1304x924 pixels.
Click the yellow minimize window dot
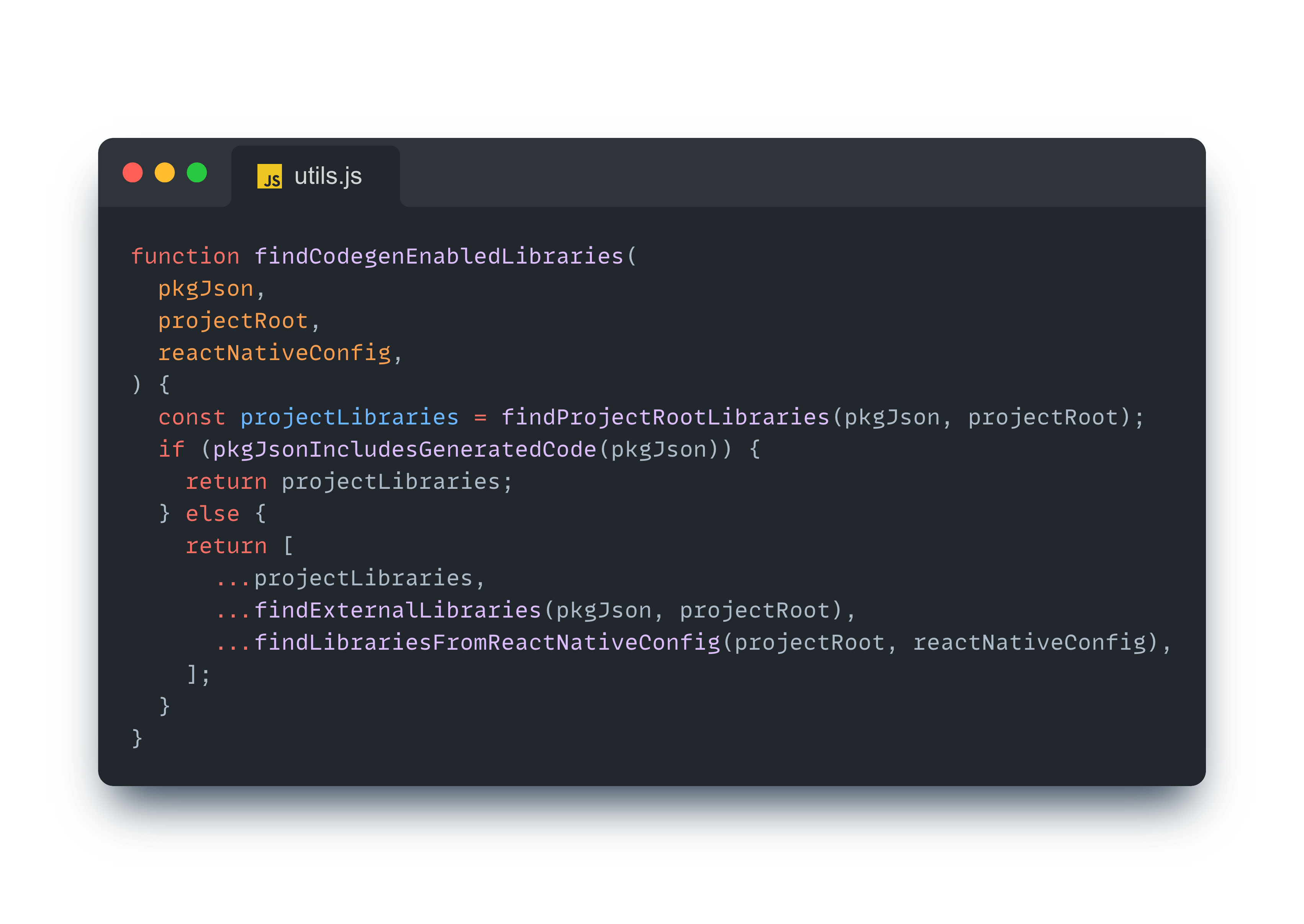pos(165,172)
